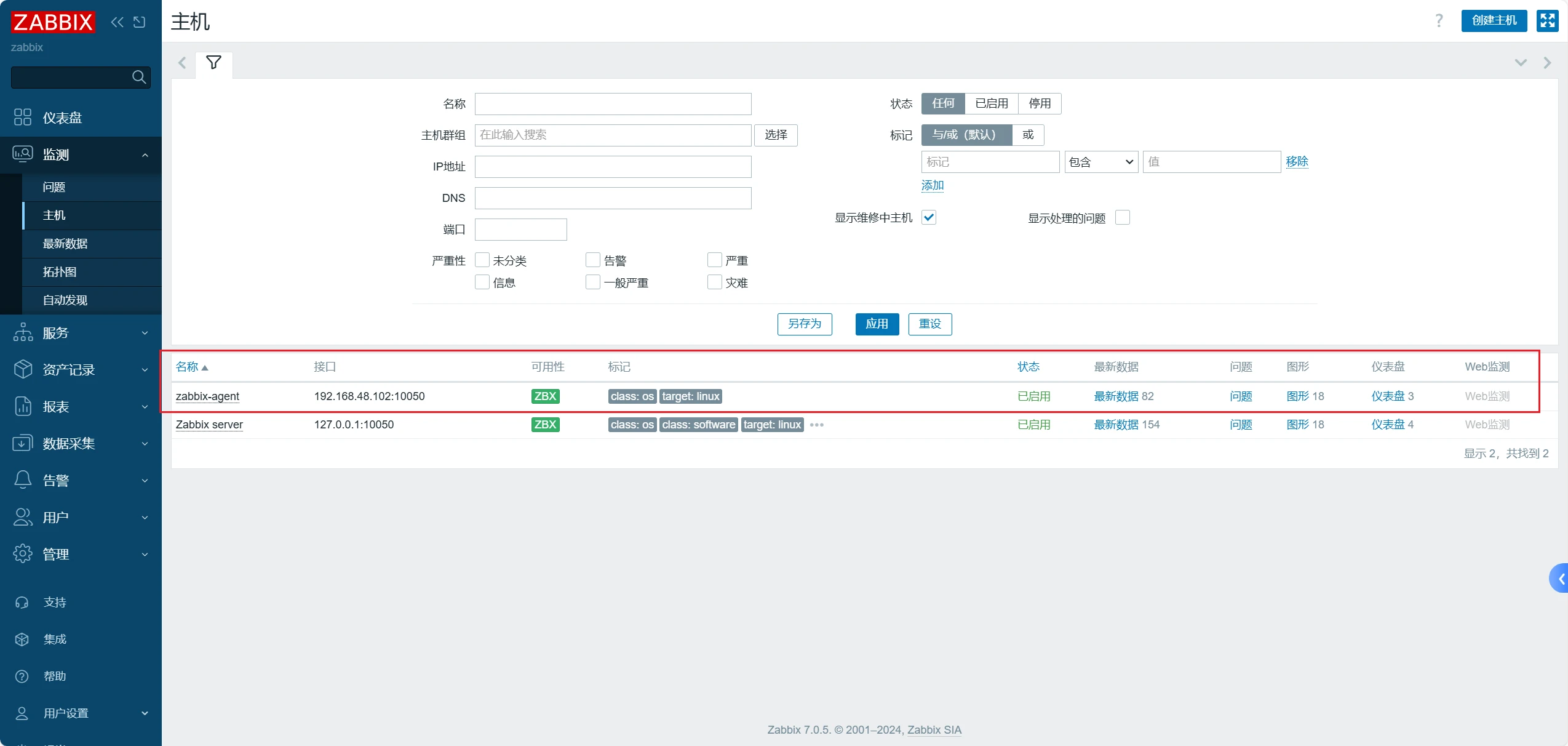
Task: Click the IP地址 input field
Action: [x=613, y=167]
